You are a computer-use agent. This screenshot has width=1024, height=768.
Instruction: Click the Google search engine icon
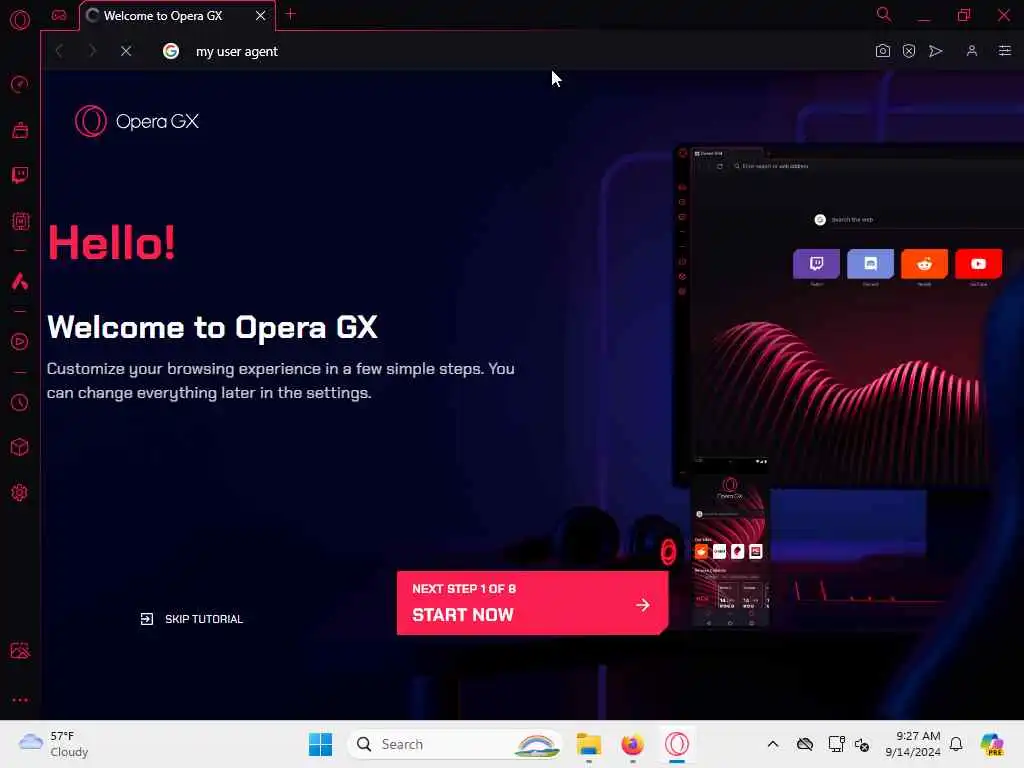[x=170, y=51]
